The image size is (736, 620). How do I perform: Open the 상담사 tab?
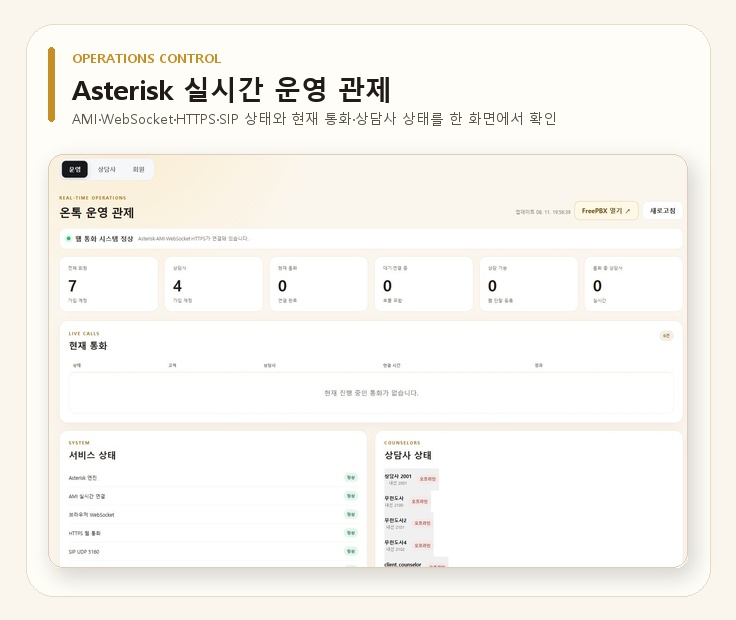coord(107,169)
